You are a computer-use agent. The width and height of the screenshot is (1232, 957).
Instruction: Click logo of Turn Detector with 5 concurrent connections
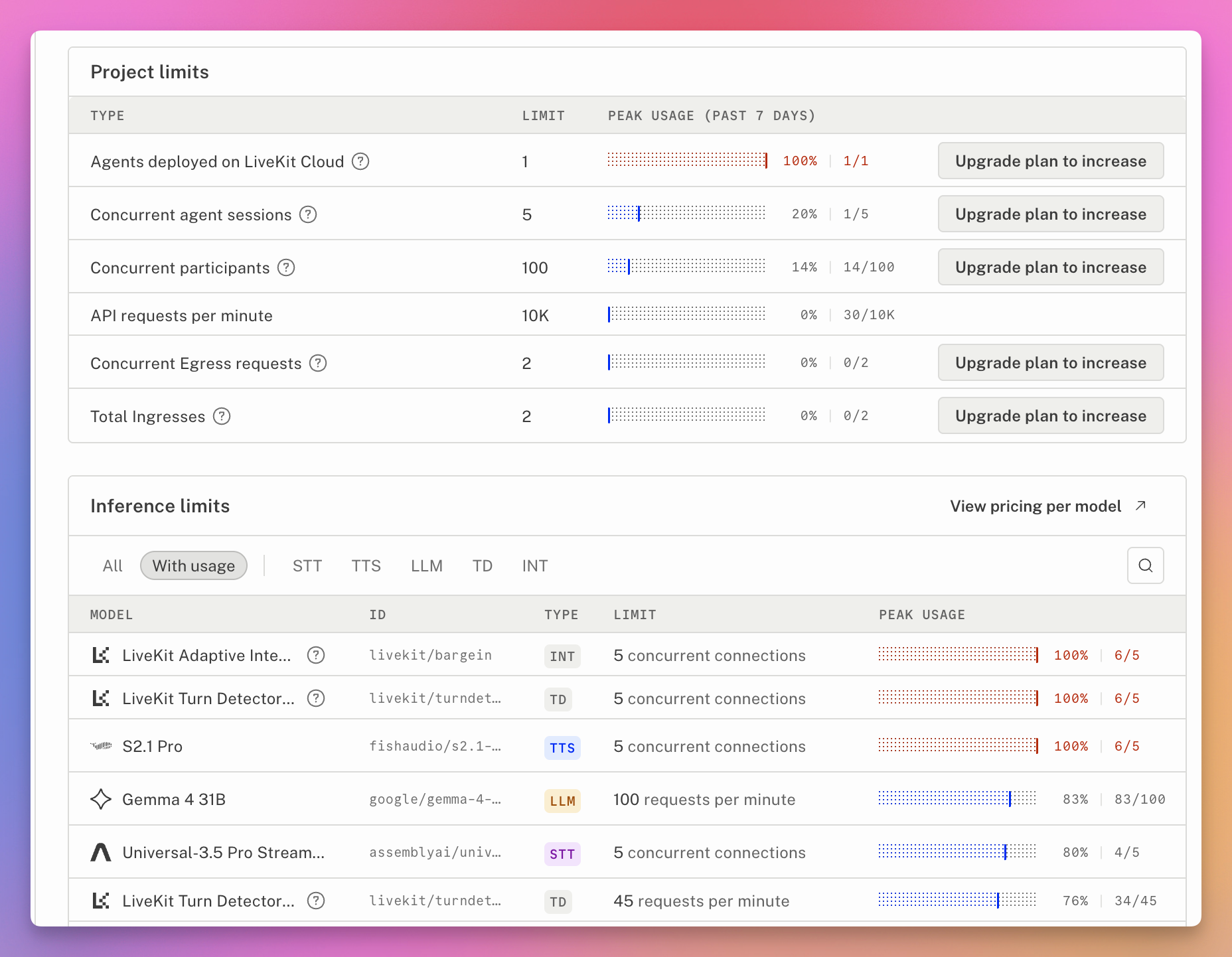(101, 698)
